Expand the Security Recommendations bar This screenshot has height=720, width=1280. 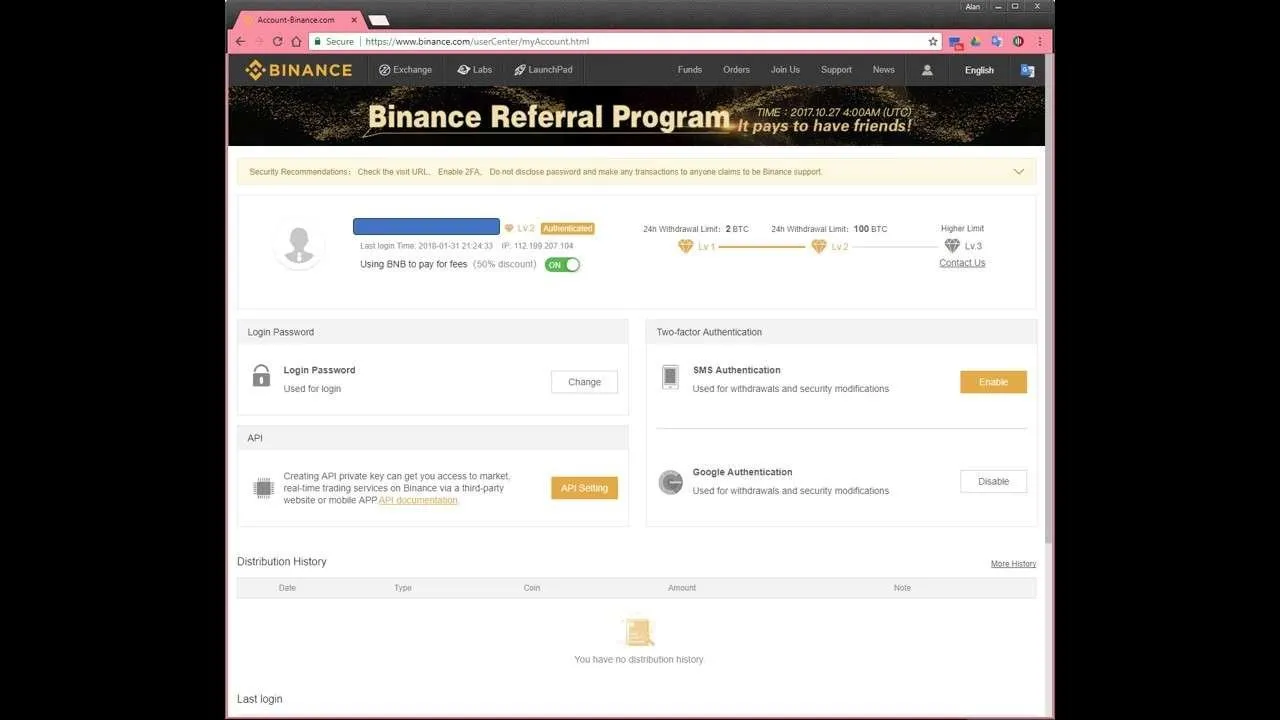point(1019,172)
